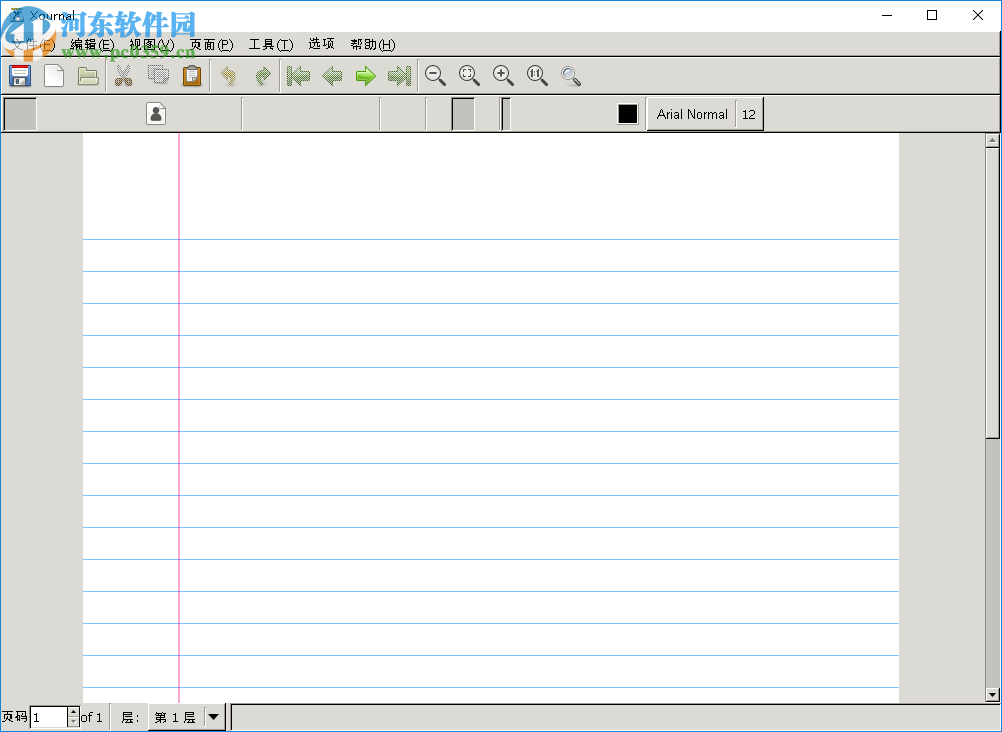The width and height of the screenshot is (1002, 732).
Task: Copy the selection using the copy icon
Action: (158, 75)
